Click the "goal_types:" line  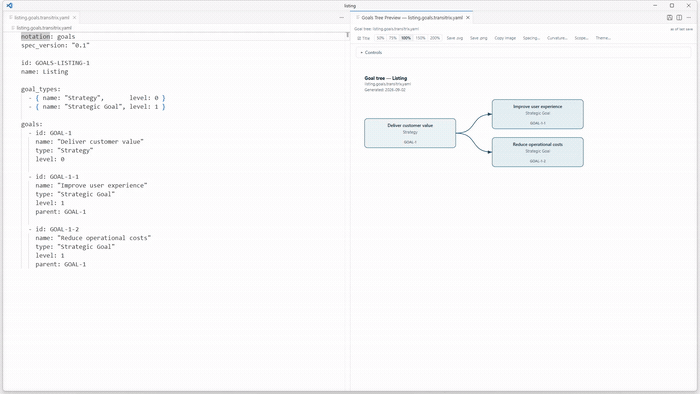pos(41,89)
